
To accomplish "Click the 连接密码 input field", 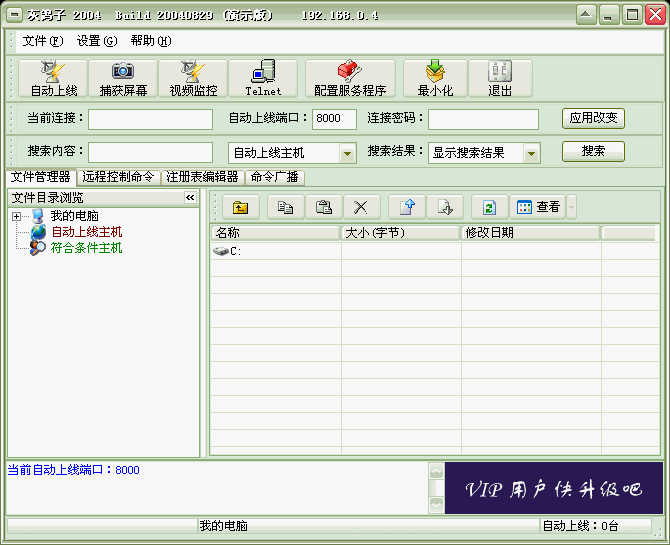I will [483, 119].
